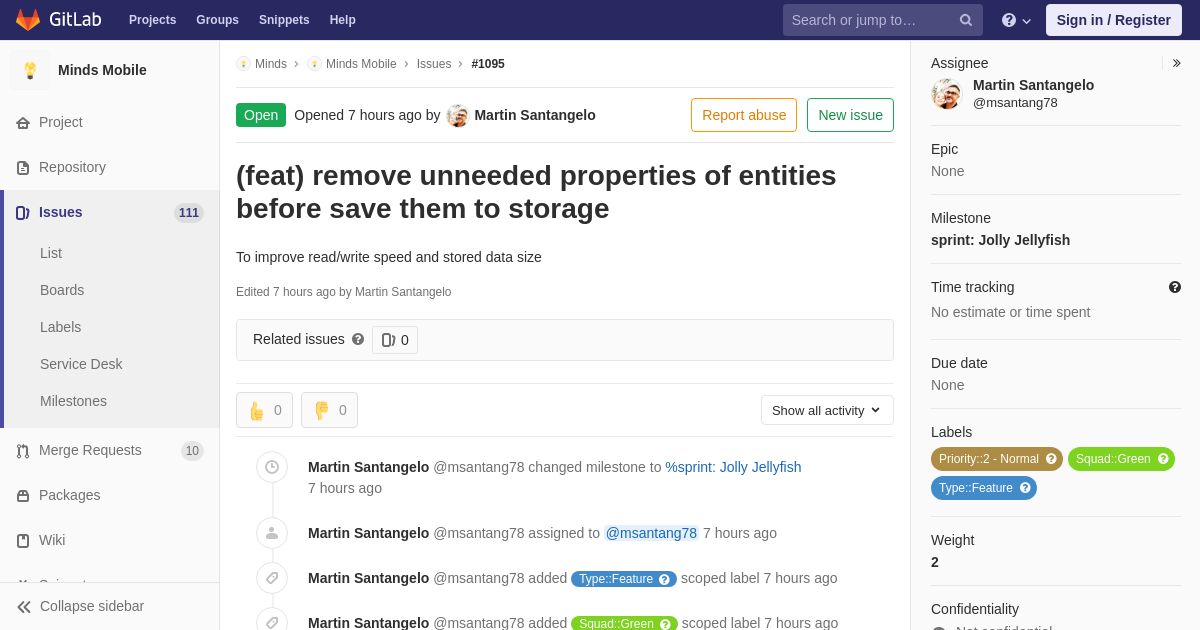
Task: Click the assignee avatar in right sidebar
Action: (x=946, y=94)
